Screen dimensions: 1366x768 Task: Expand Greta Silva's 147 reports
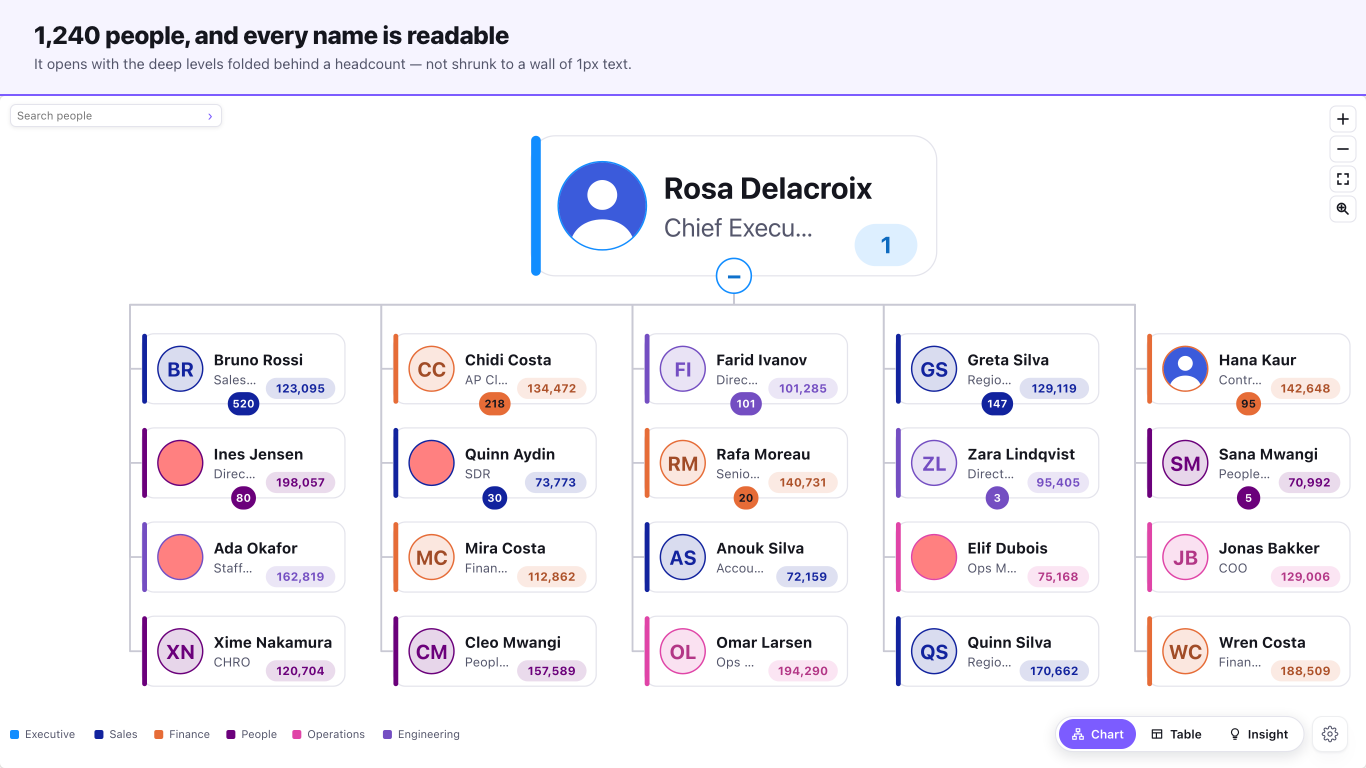[996, 404]
